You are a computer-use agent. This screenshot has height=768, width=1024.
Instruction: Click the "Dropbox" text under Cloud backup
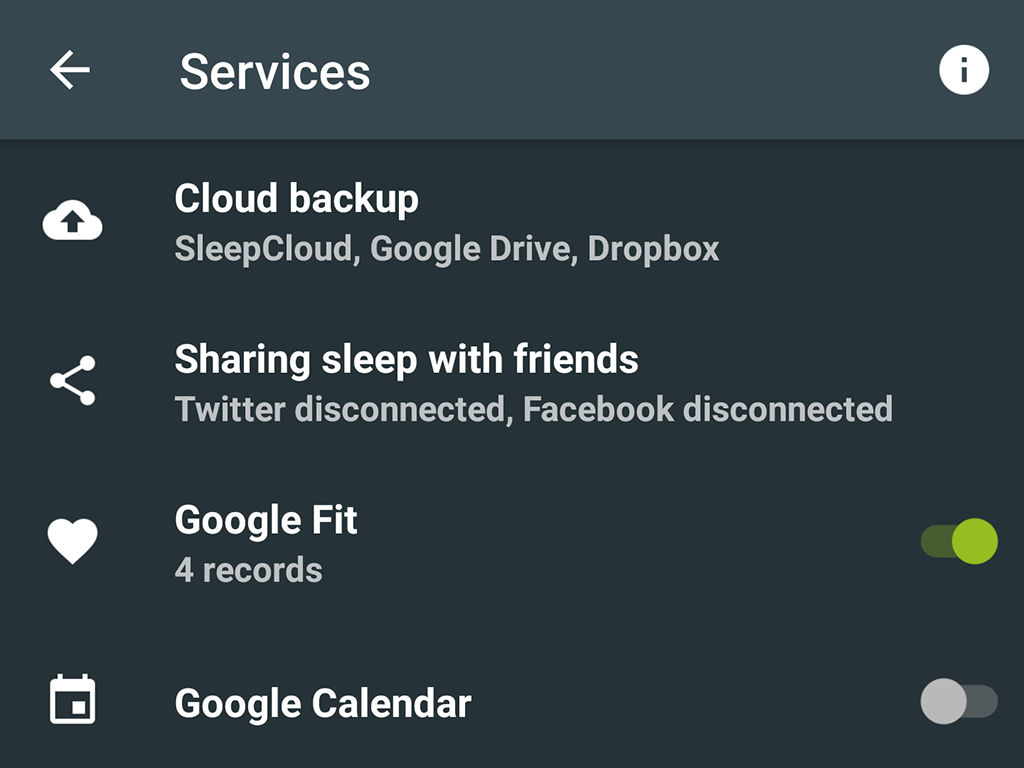[653, 249]
